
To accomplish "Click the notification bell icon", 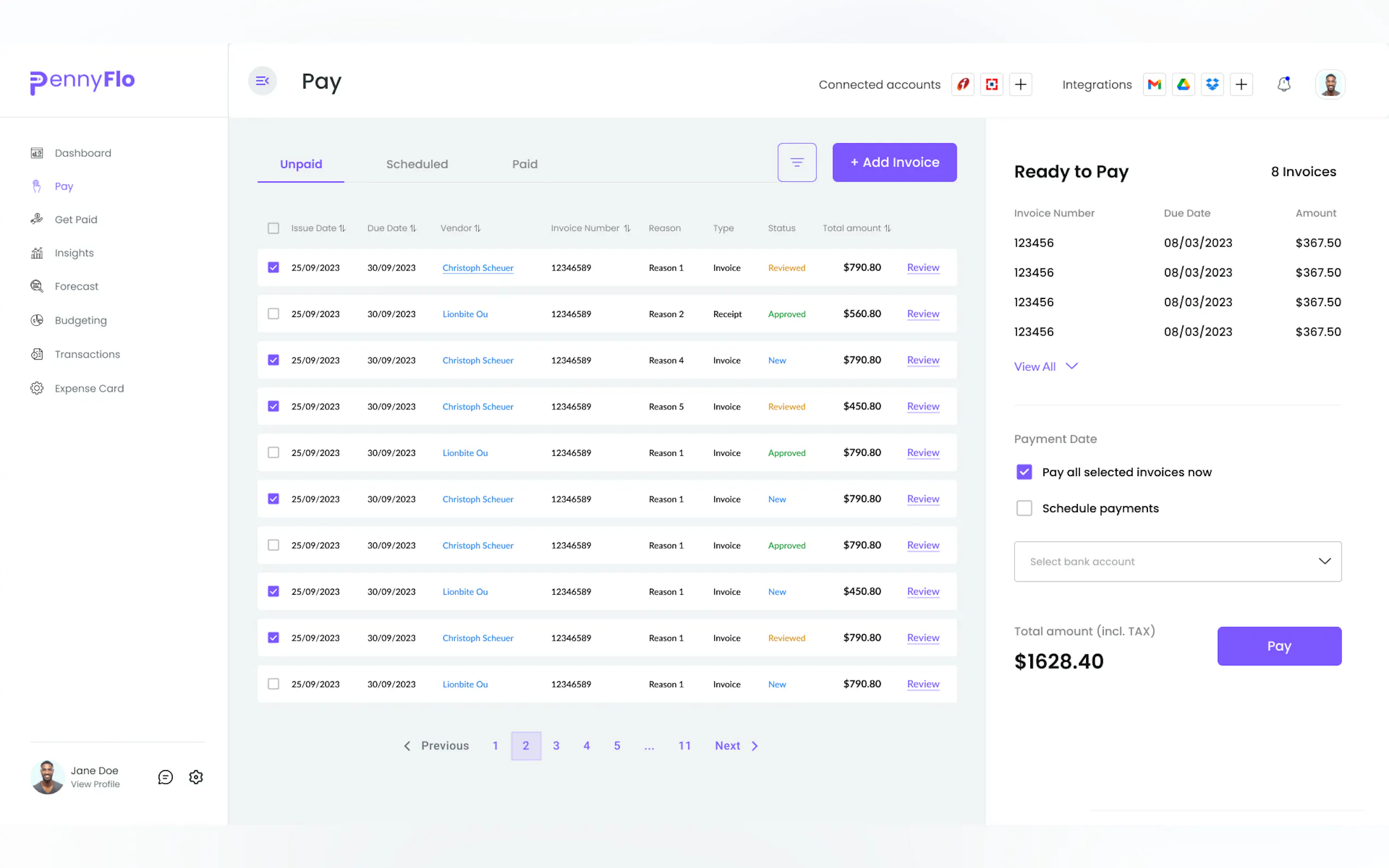I will point(1284,84).
